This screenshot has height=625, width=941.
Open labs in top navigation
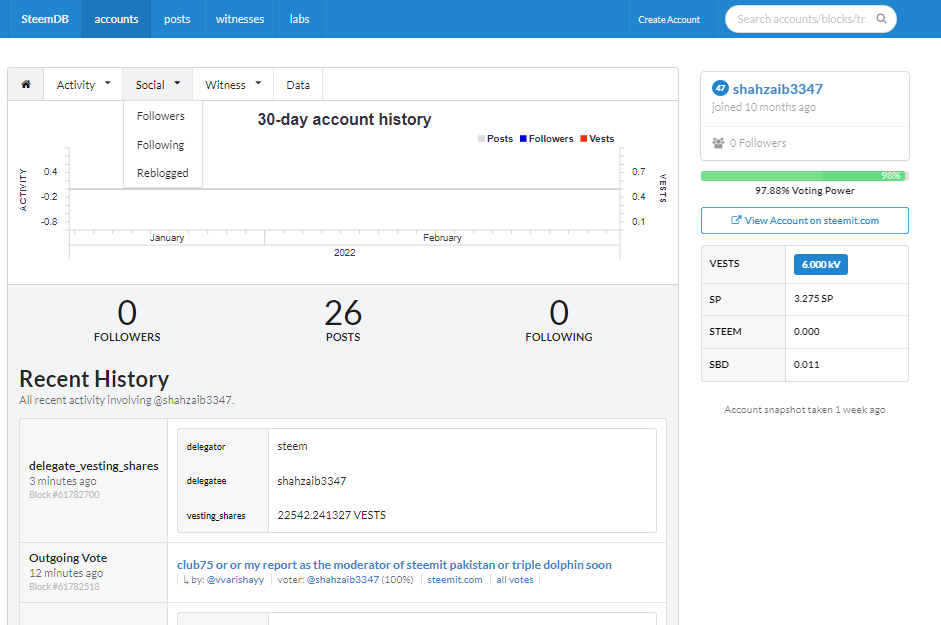tap(299, 19)
